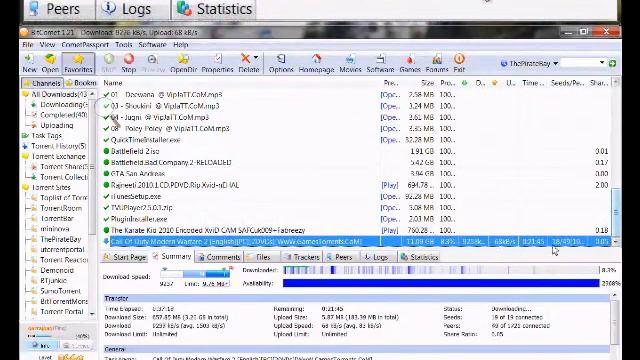Click the Games toolbar icon

(410, 63)
